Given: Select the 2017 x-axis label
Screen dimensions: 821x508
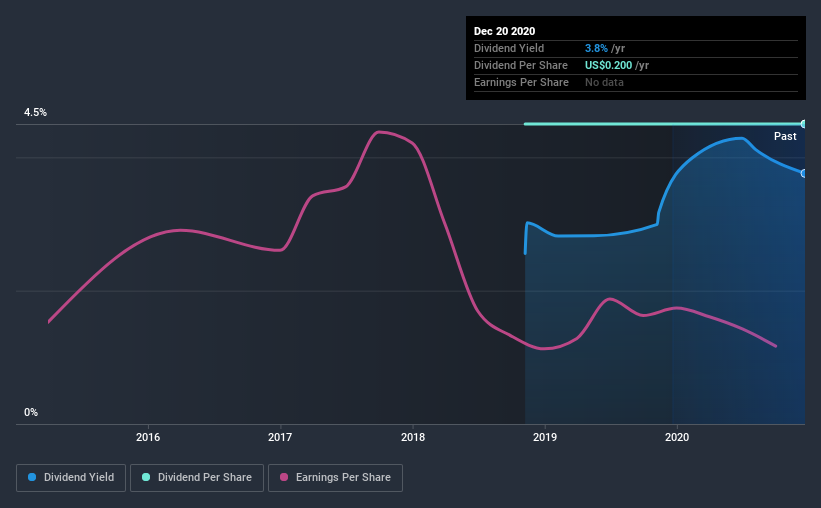Looking at the screenshot, I should pos(280,437).
